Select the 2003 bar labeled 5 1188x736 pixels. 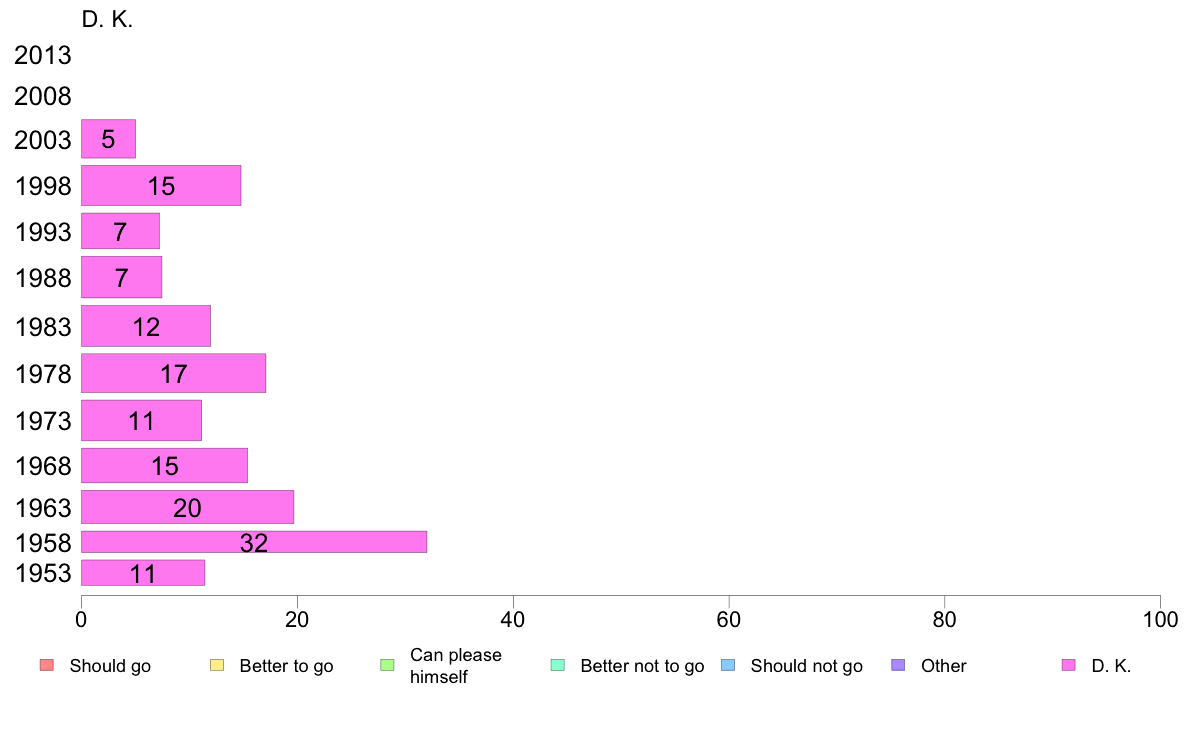[x=108, y=139]
